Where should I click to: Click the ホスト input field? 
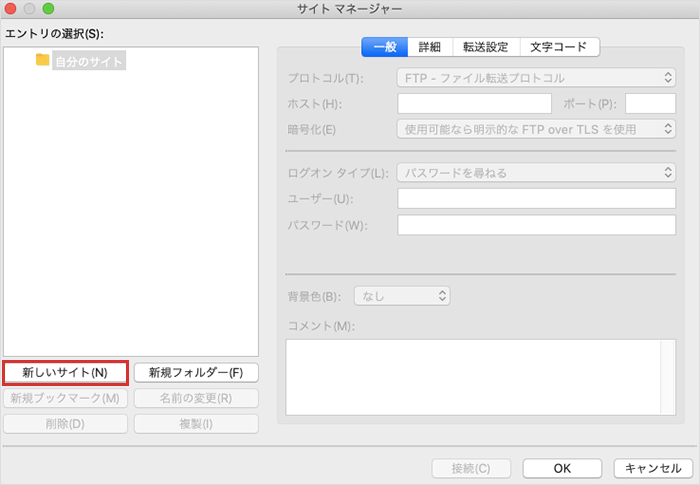pos(474,103)
